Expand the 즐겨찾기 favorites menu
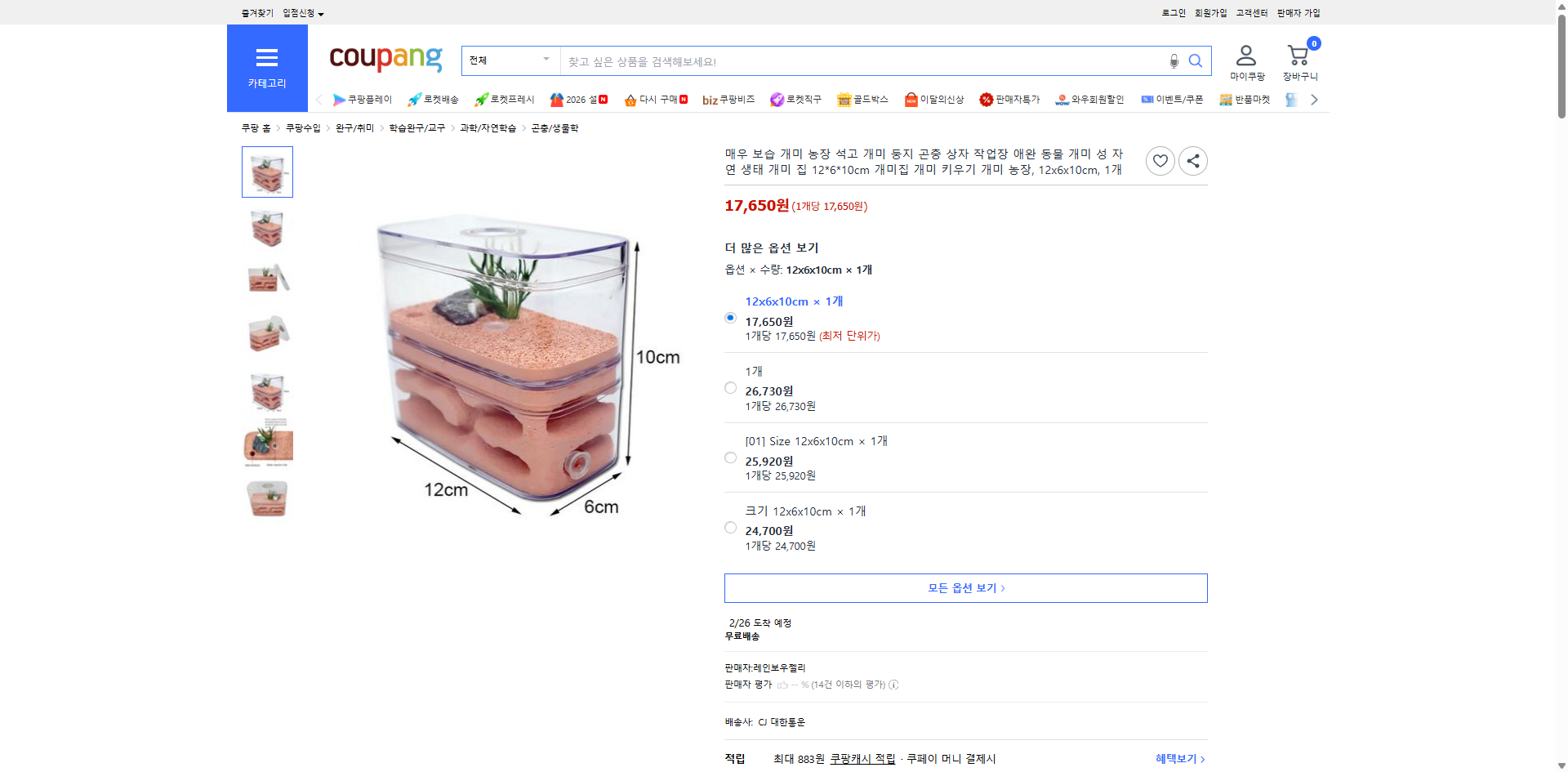 tap(256, 13)
